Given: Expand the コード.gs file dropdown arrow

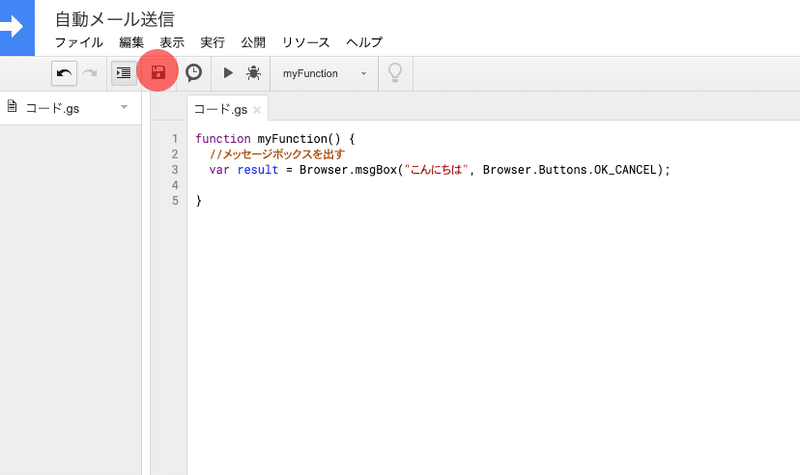Looking at the screenshot, I should pos(124,107).
